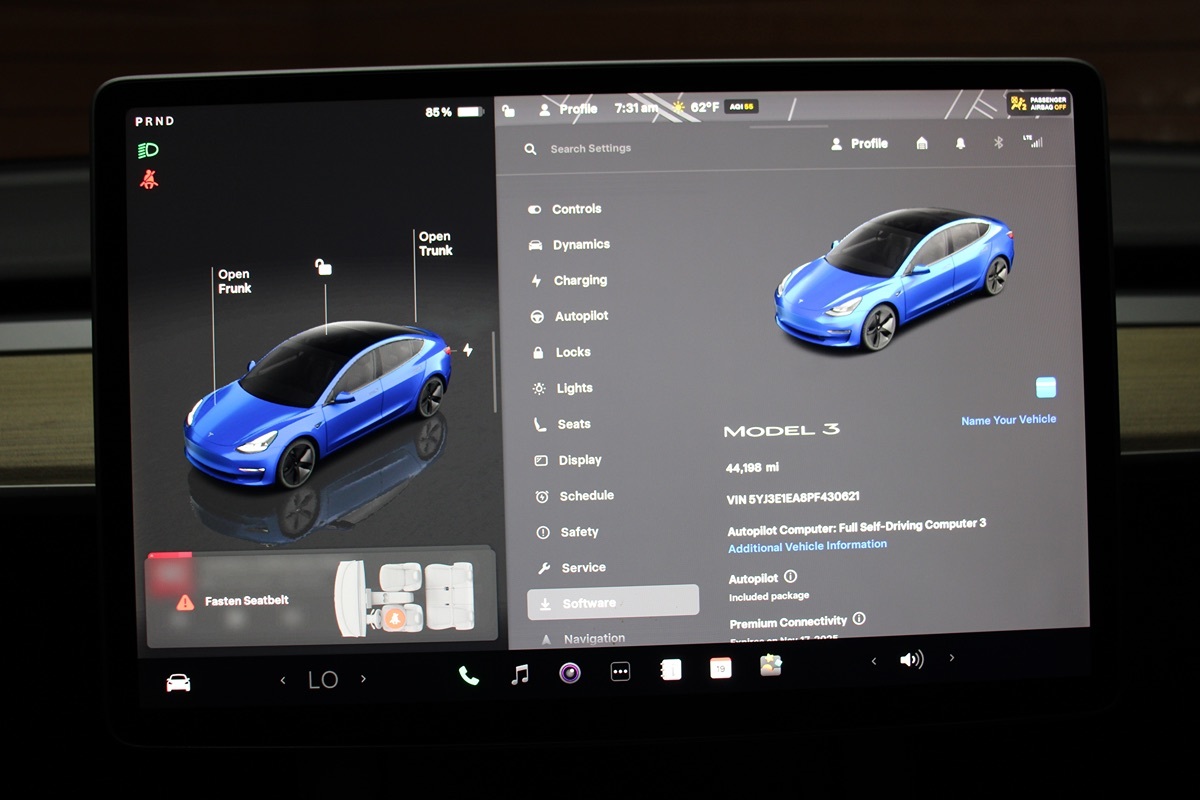Open the calendar app icon
The height and width of the screenshot is (800, 1200).
pyautogui.click(x=720, y=668)
